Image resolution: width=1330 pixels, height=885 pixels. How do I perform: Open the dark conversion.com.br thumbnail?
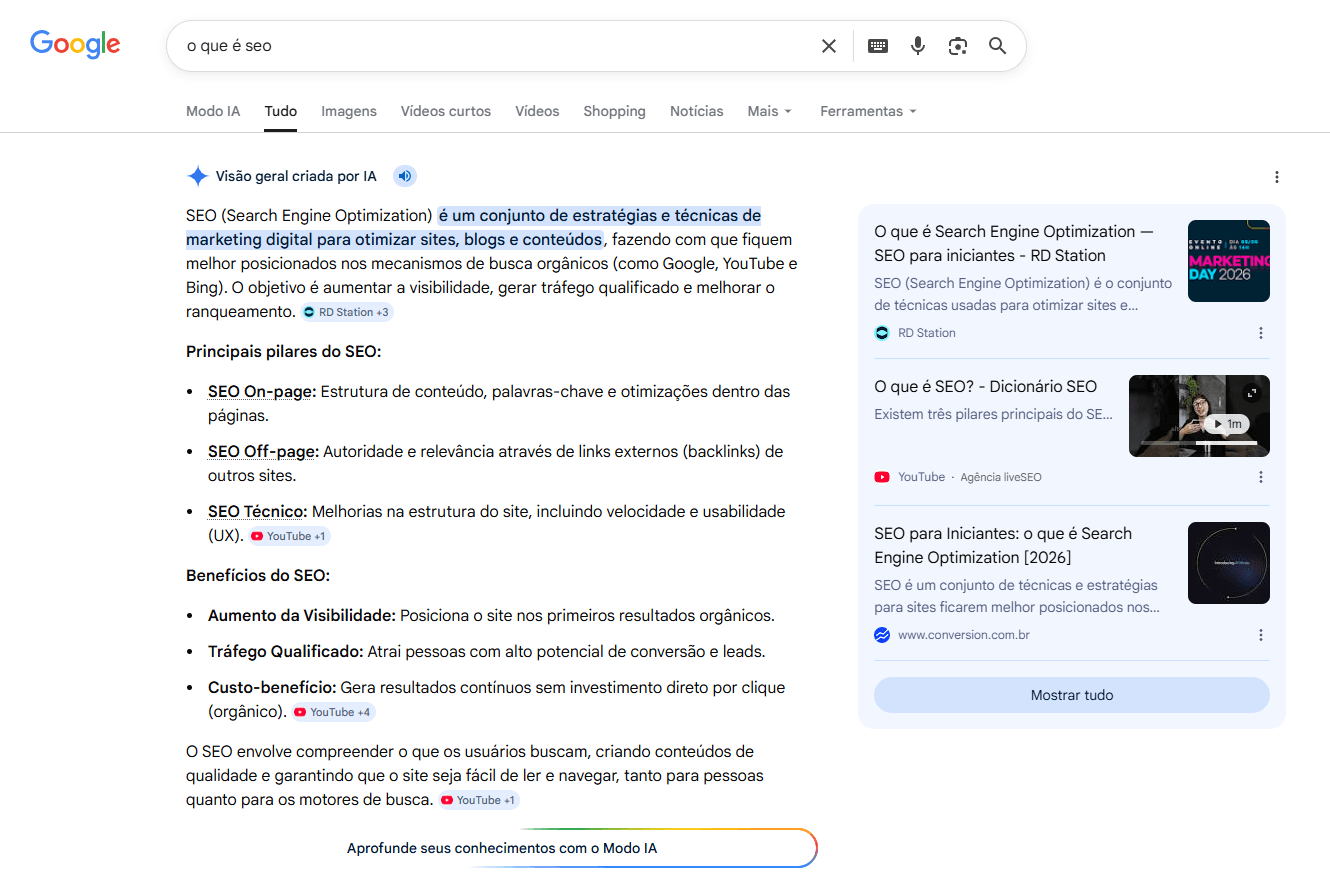[1229, 563]
